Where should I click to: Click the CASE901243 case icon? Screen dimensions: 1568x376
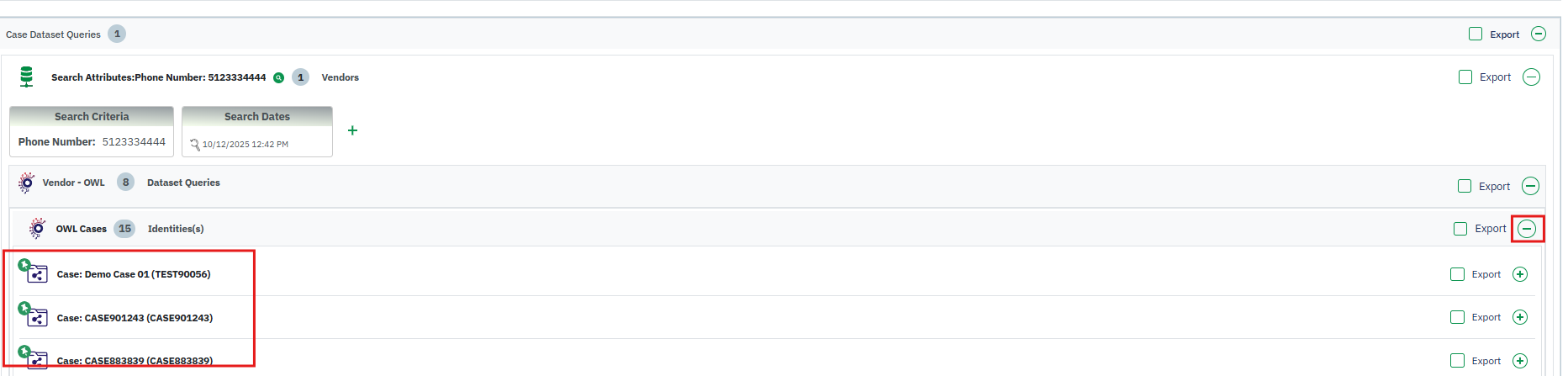[36, 317]
